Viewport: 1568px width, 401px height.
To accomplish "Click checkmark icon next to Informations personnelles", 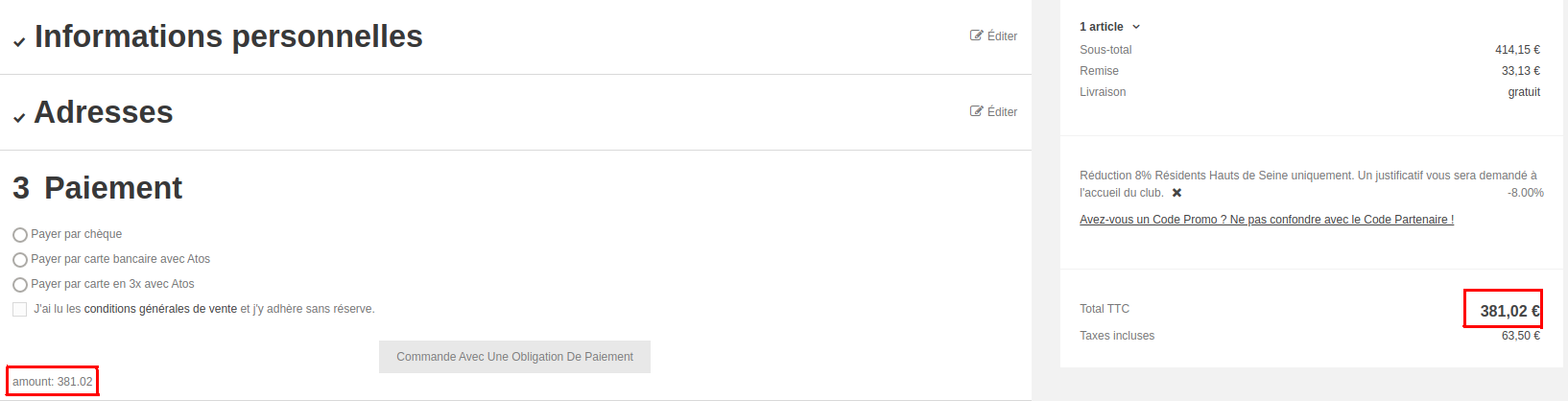I will (x=19, y=42).
